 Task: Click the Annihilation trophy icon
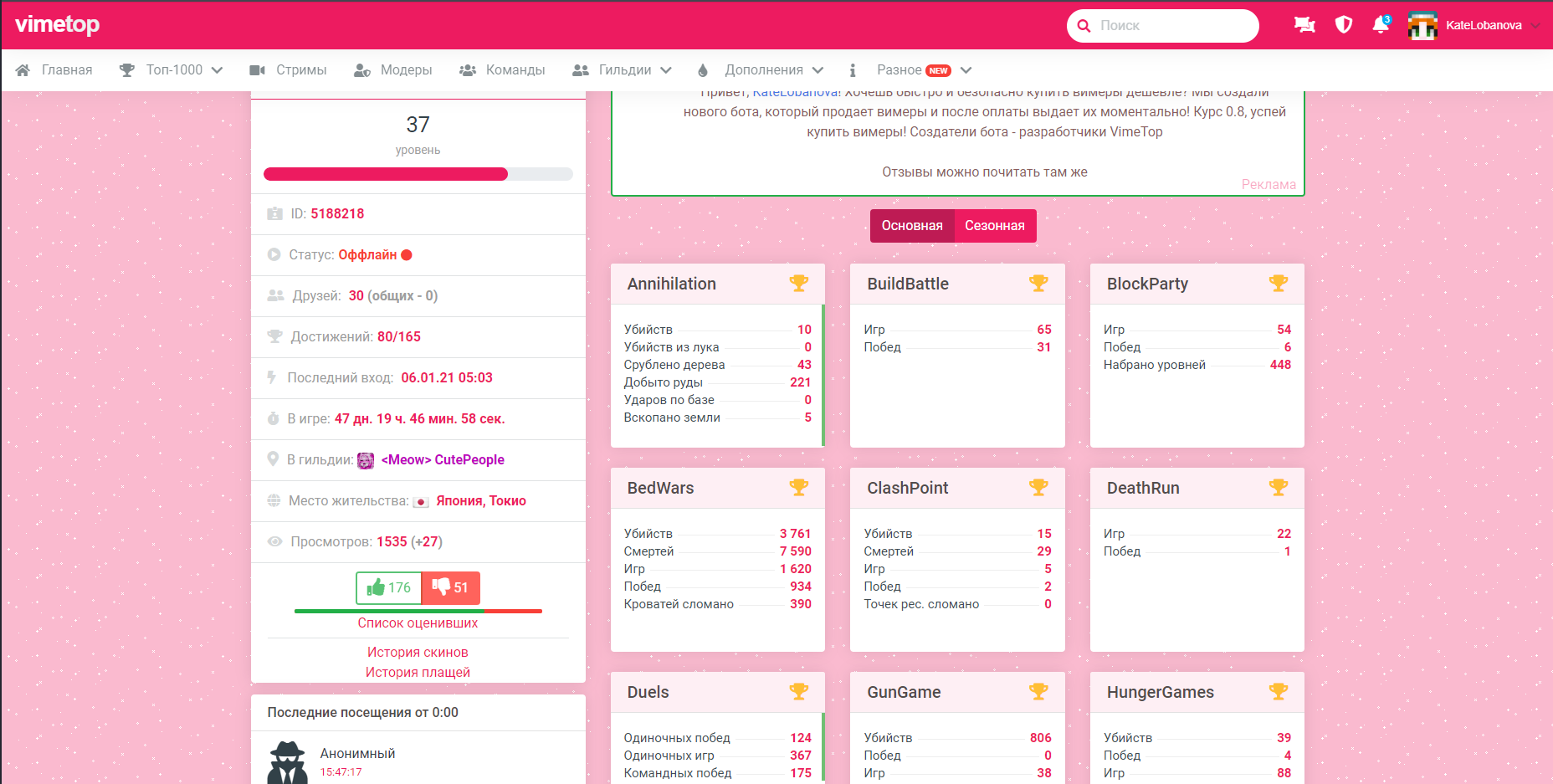click(799, 284)
